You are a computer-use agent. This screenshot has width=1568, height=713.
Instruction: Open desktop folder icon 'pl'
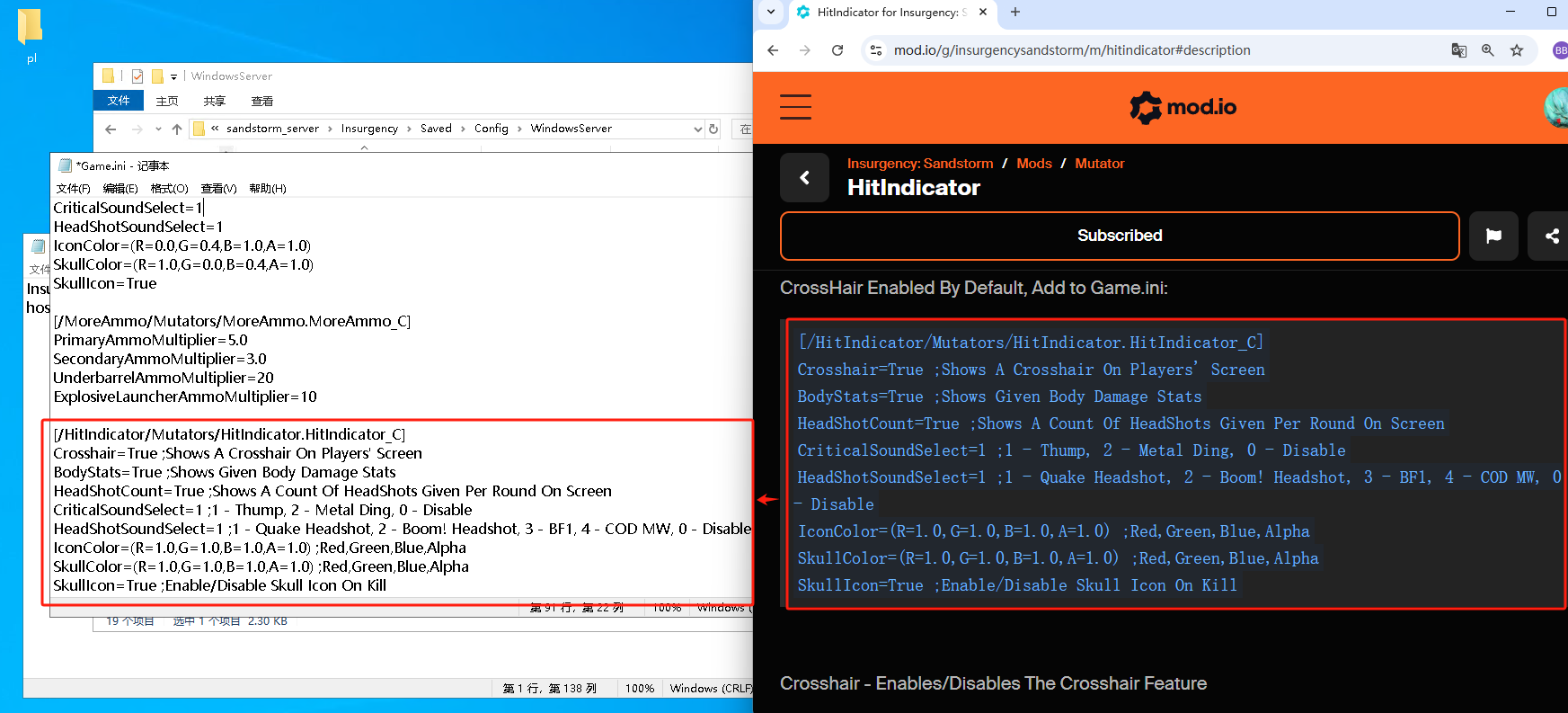click(x=30, y=35)
